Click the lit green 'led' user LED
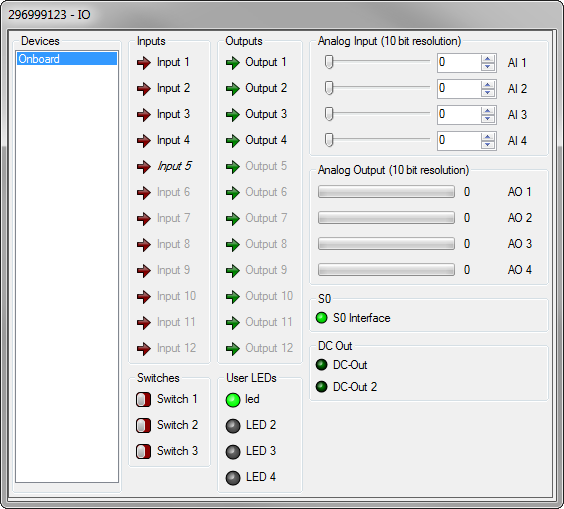 point(233,400)
